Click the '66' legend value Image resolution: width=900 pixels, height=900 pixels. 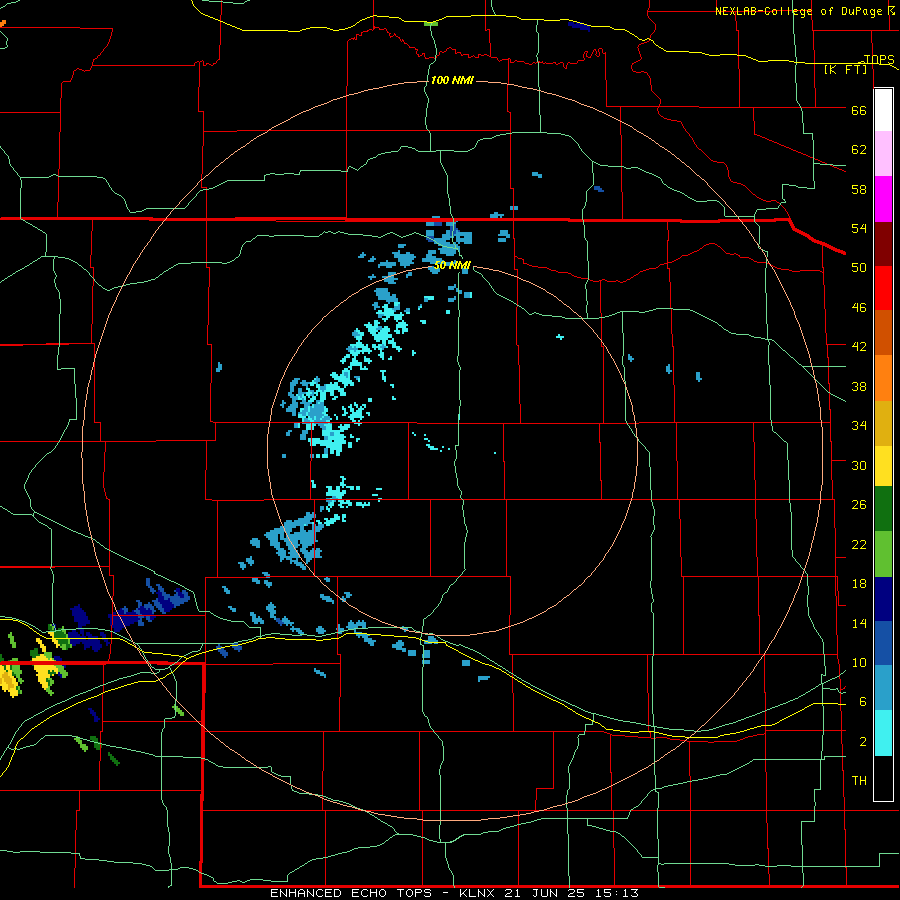(x=859, y=111)
